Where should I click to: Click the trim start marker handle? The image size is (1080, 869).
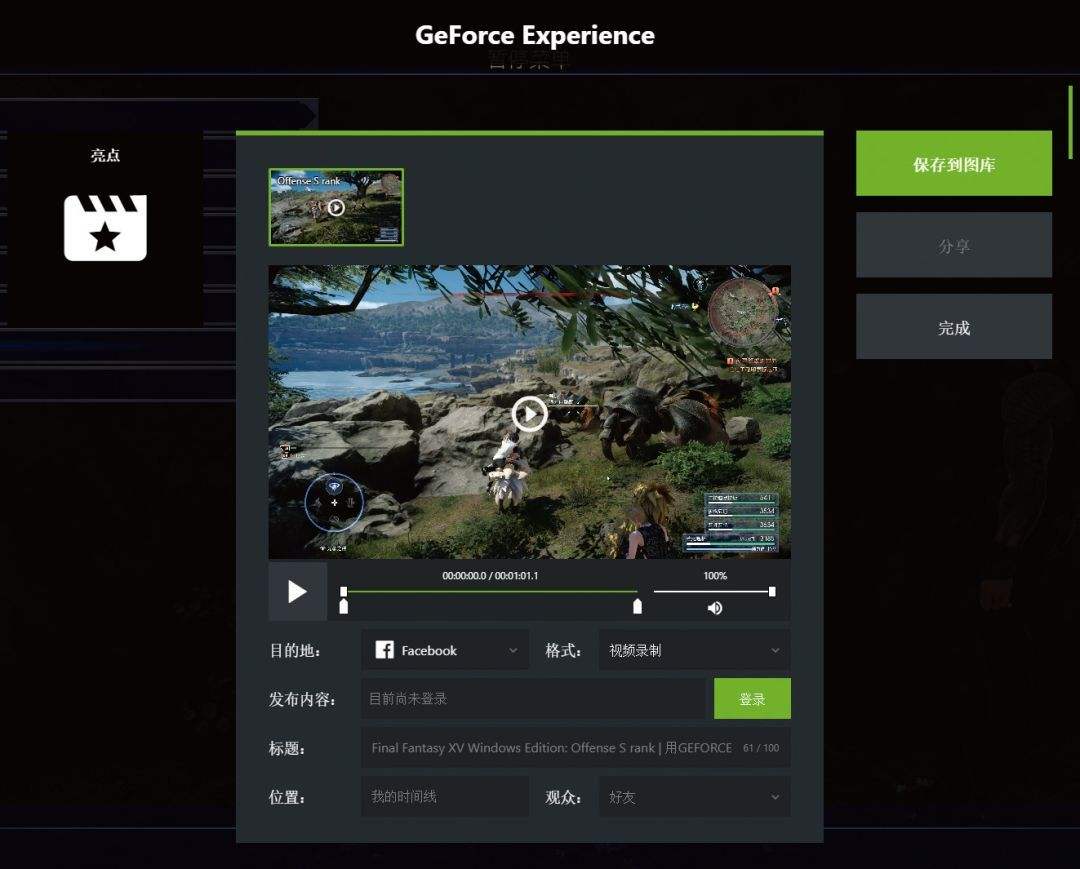click(344, 606)
